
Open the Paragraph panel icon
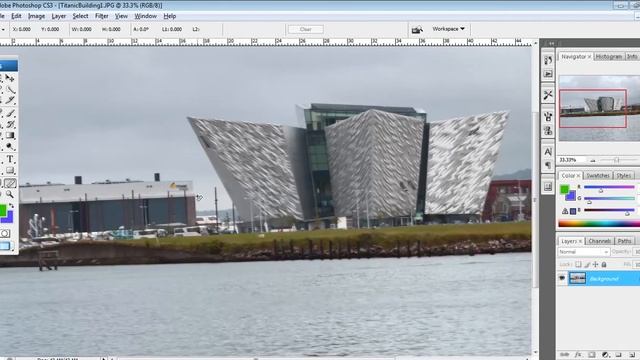[x=548, y=165]
